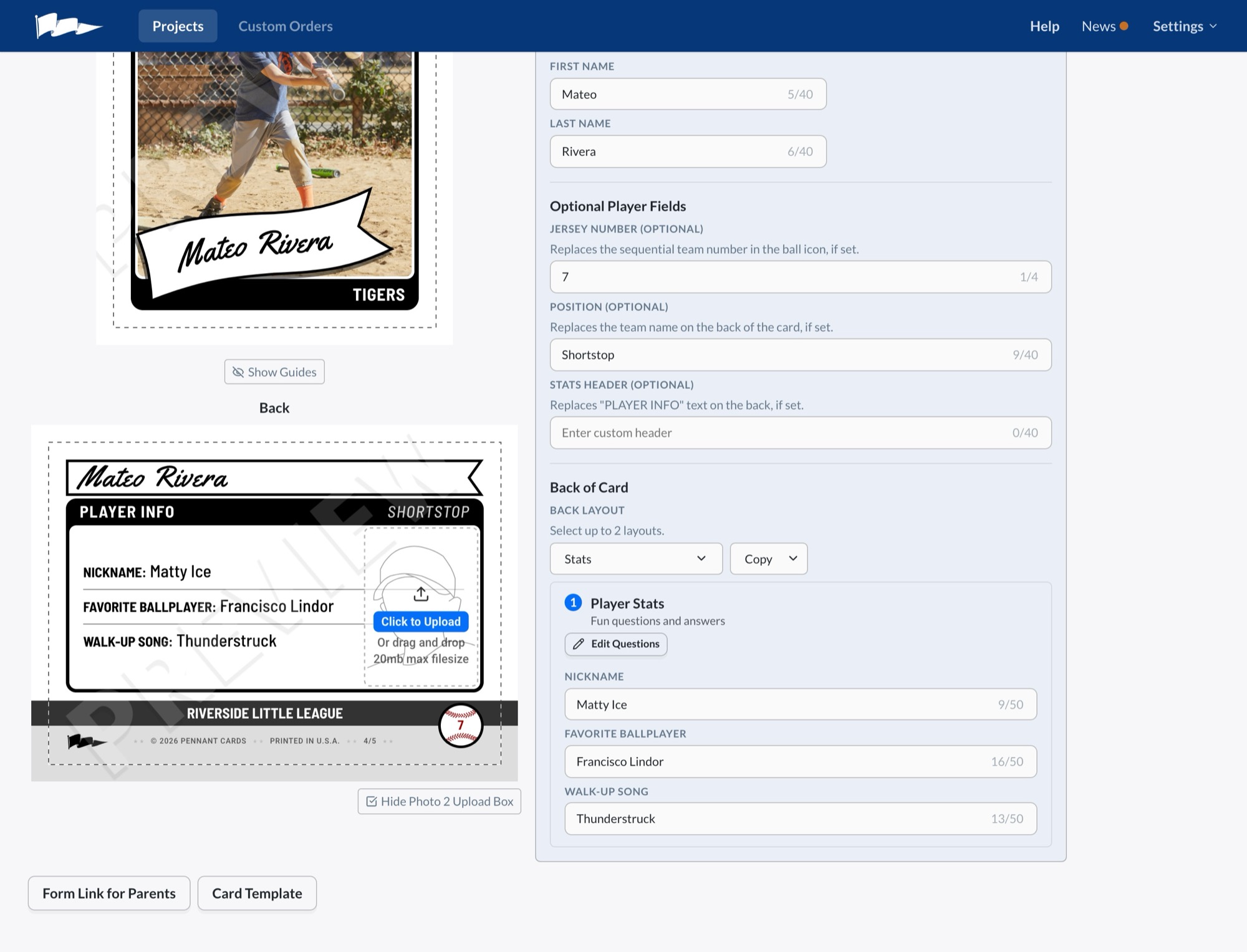Viewport: 1247px width, 952px height.
Task: Toggle Hide Photo 2 Upload Box
Action: (439, 802)
